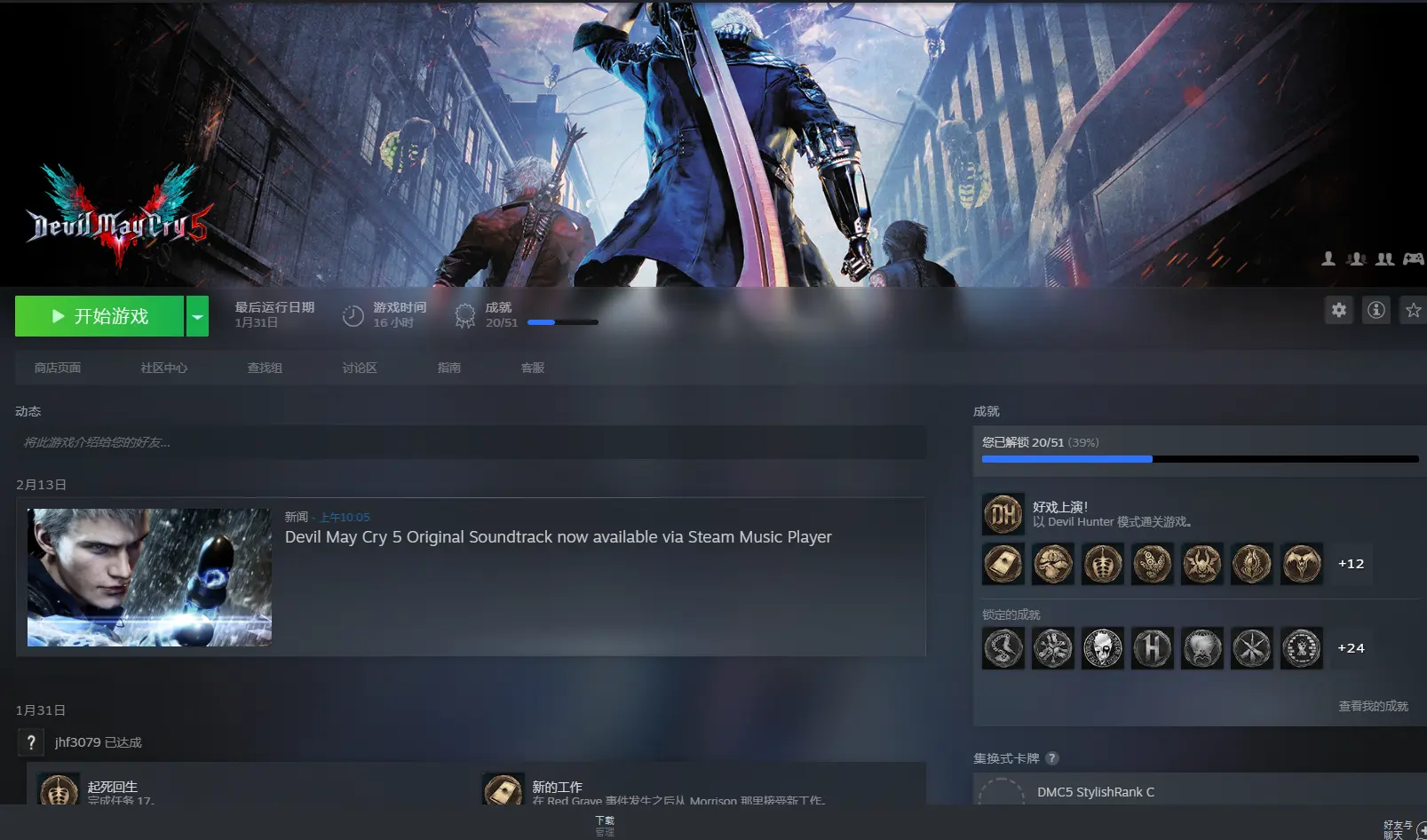Image resolution: width=1427 pixels, height=840 pixels.
Task: Select the locked skull face achievement icon
Action: pyautogui.click(x=1103, y=648)
